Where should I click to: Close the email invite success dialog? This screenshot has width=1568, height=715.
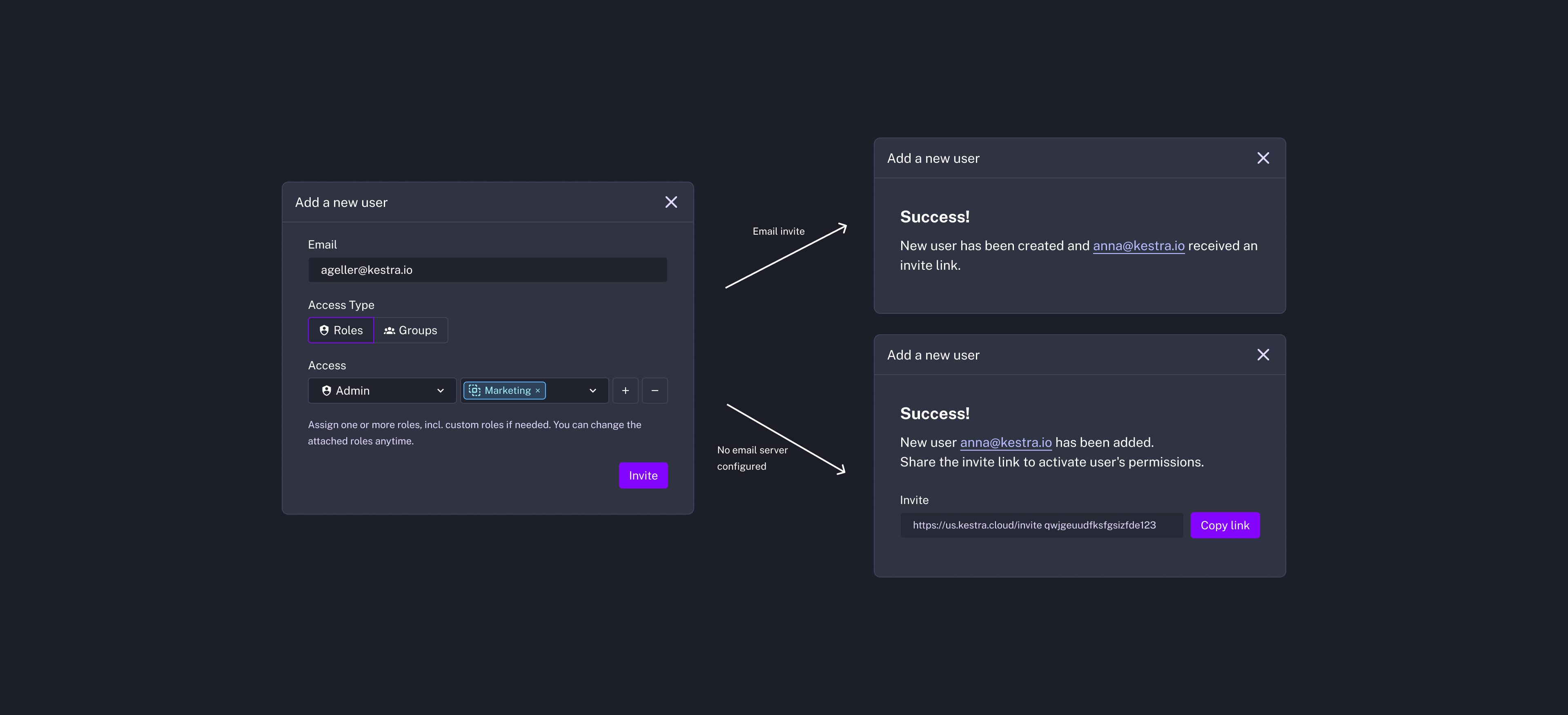coord(1263,158)
